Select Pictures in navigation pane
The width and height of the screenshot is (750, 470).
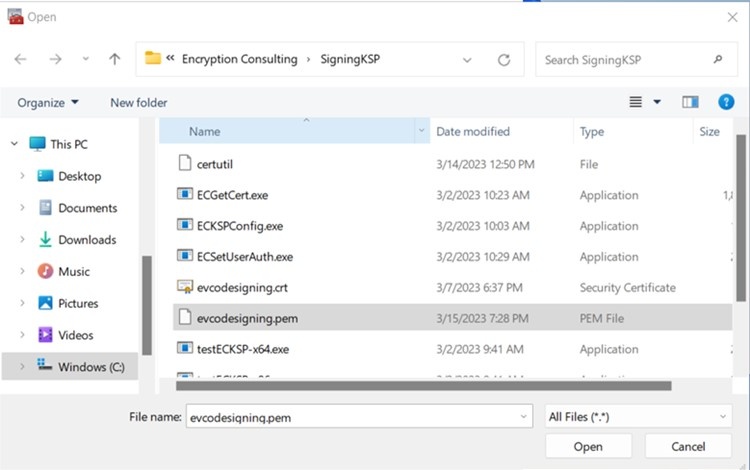coord(78,303)
